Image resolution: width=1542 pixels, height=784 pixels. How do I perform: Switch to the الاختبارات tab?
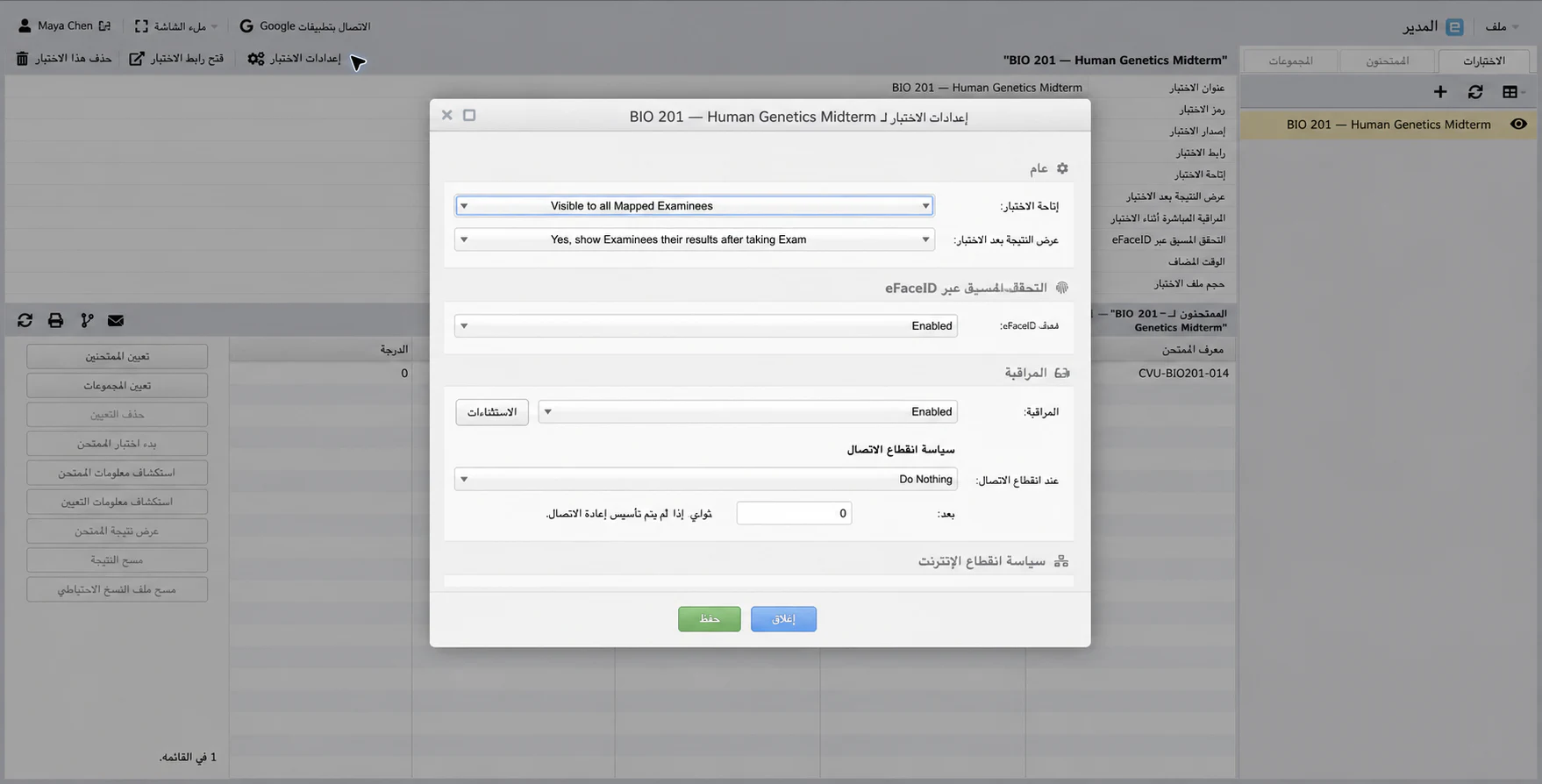[1484, 61]
